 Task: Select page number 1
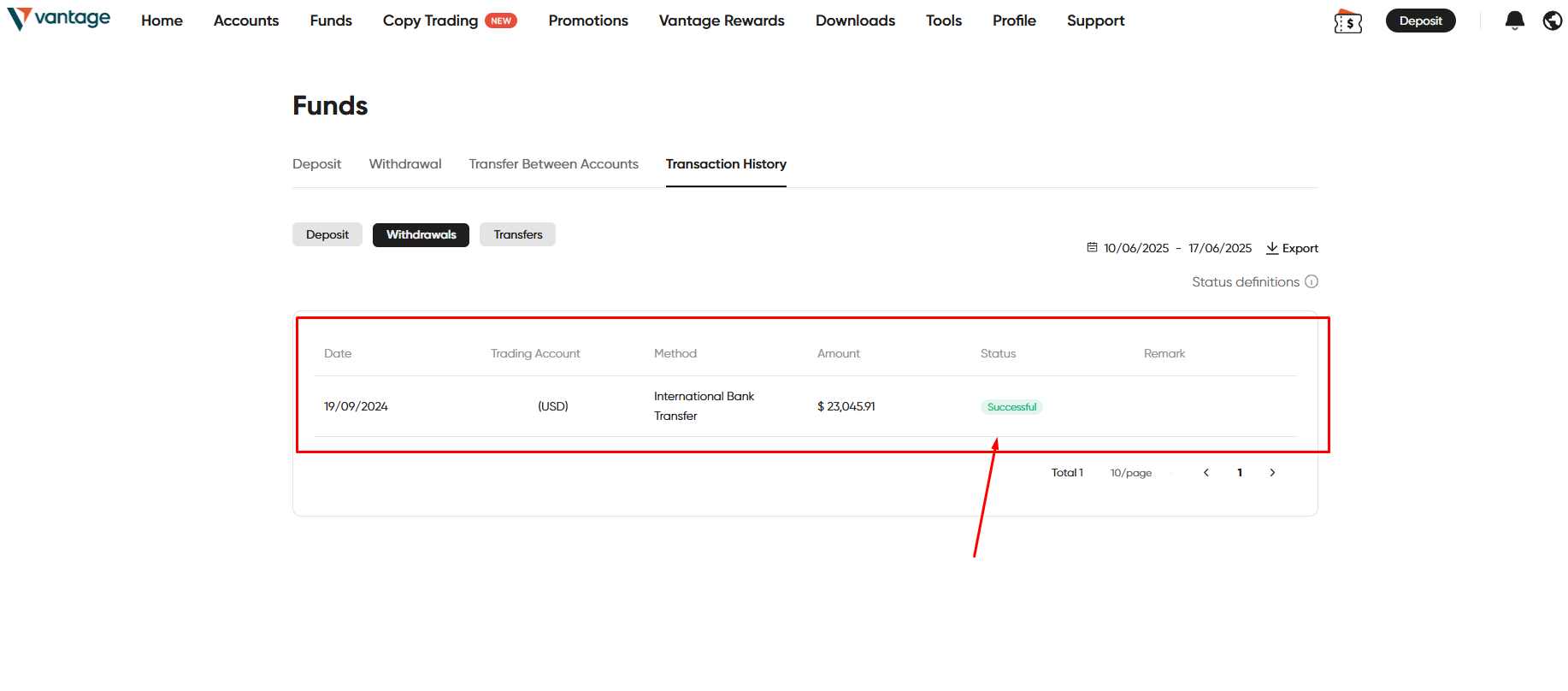tap(1240, 473)
